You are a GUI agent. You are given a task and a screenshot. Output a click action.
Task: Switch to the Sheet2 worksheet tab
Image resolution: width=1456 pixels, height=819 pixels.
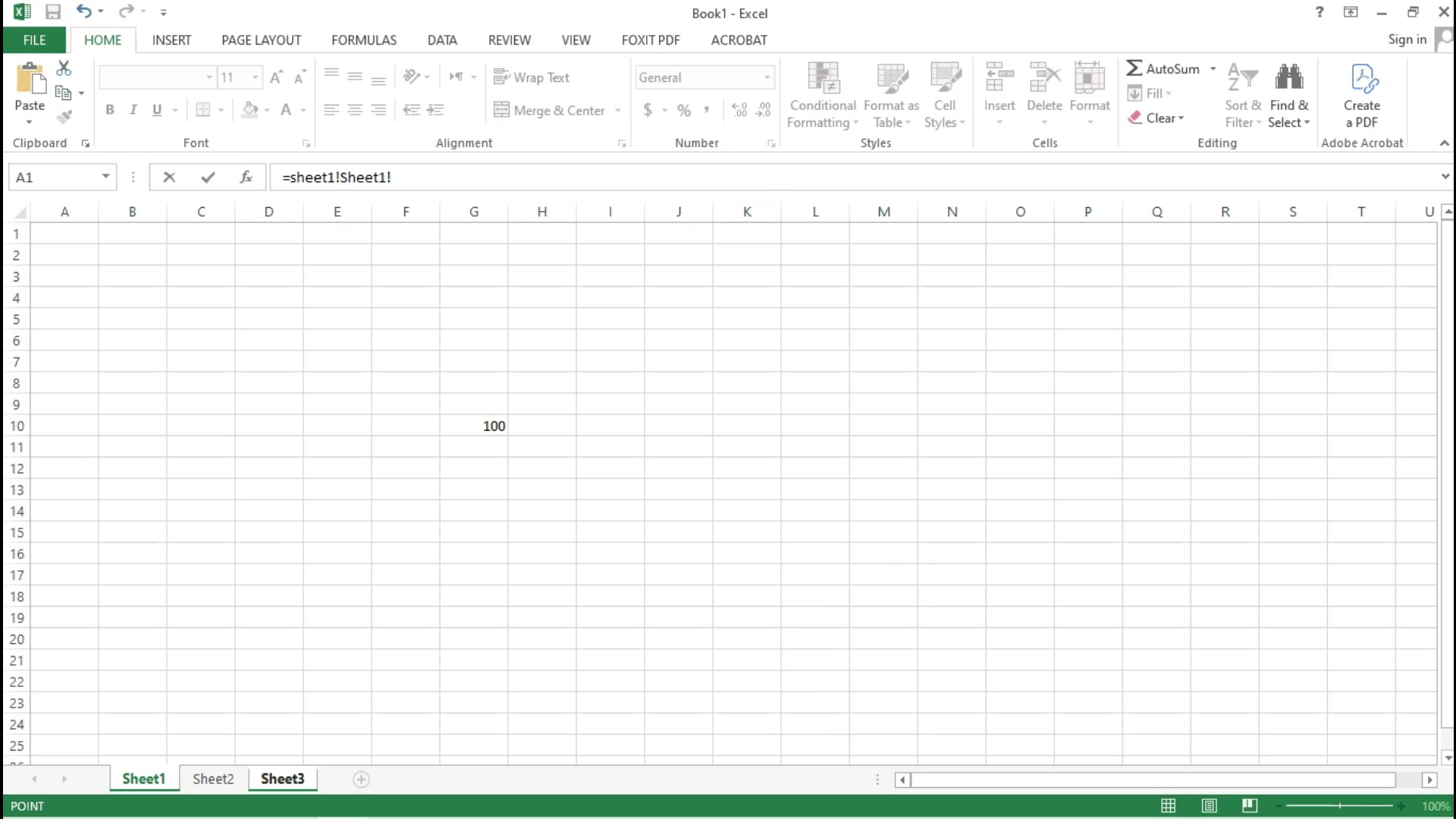(x=213, y=779)
